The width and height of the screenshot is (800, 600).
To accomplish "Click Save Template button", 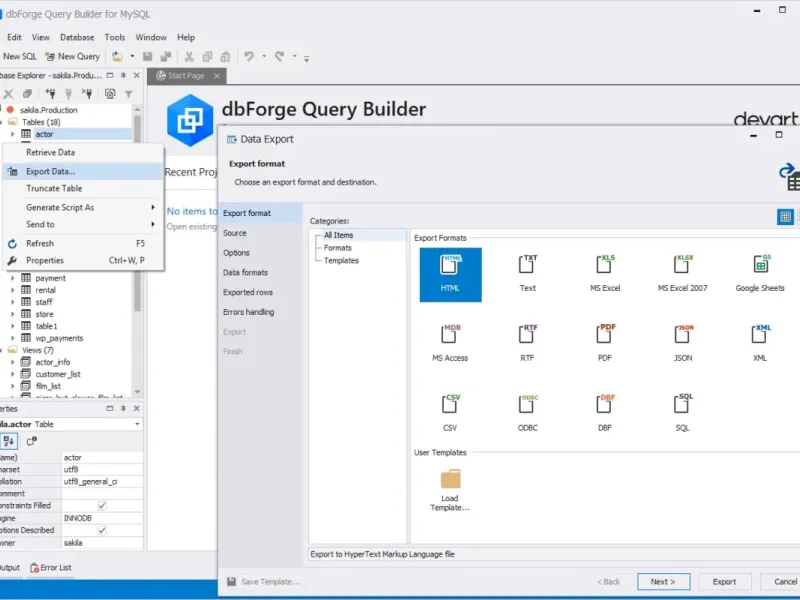I will 263,582.
